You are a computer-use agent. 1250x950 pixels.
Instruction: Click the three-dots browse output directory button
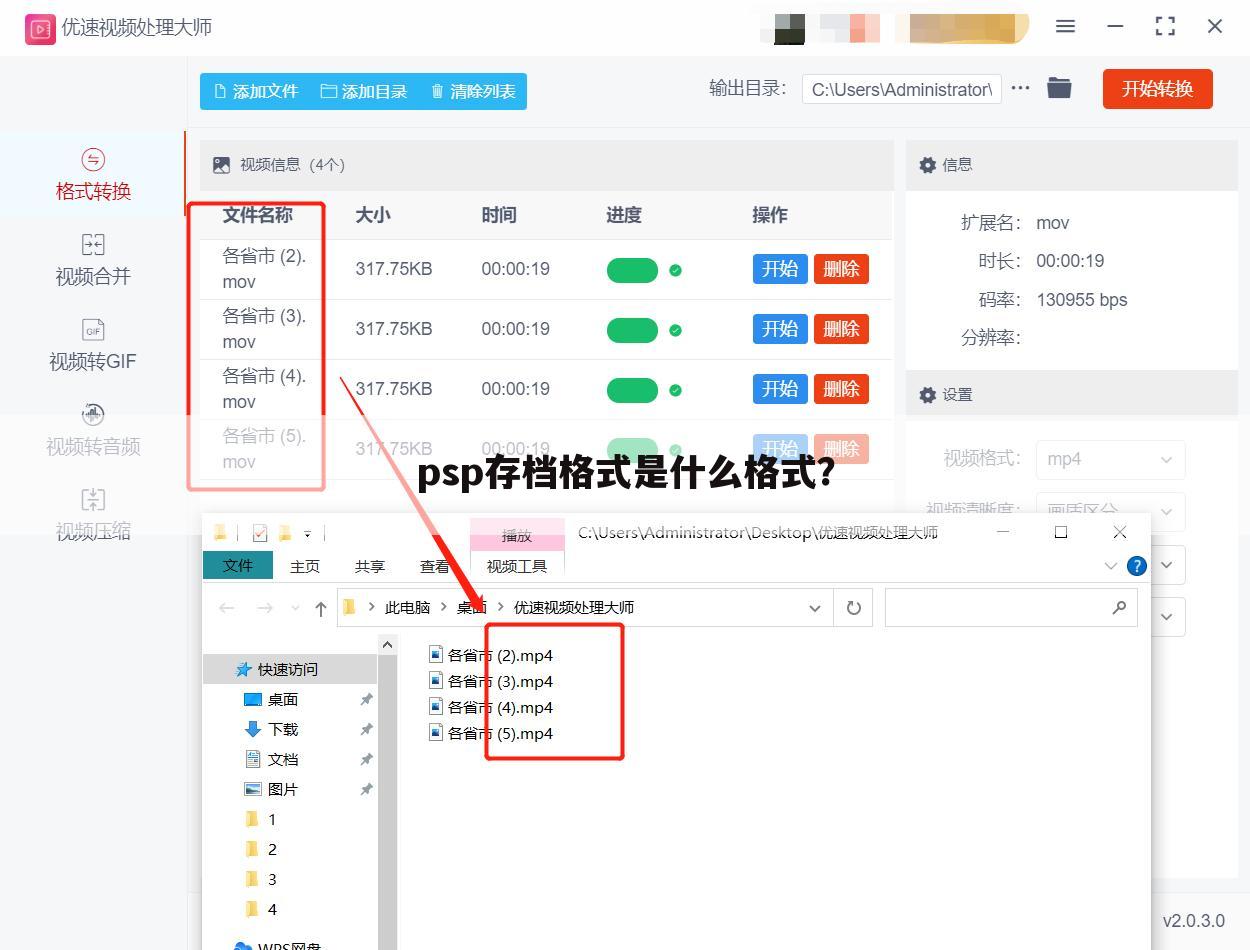(1020, 88)
